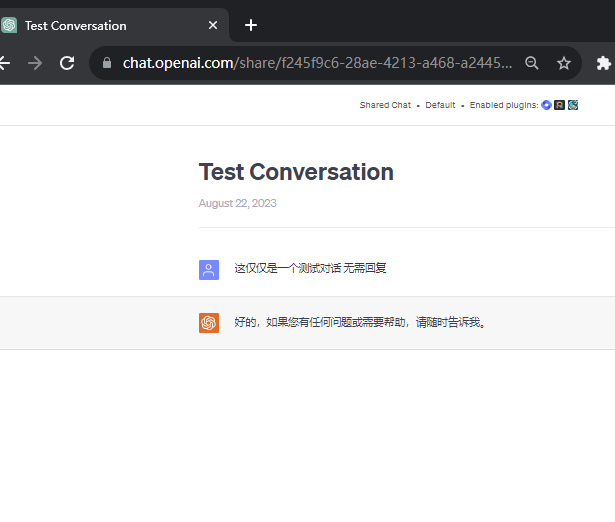Go back in browser history
The image size is (615, 522).
pos(5,63)
